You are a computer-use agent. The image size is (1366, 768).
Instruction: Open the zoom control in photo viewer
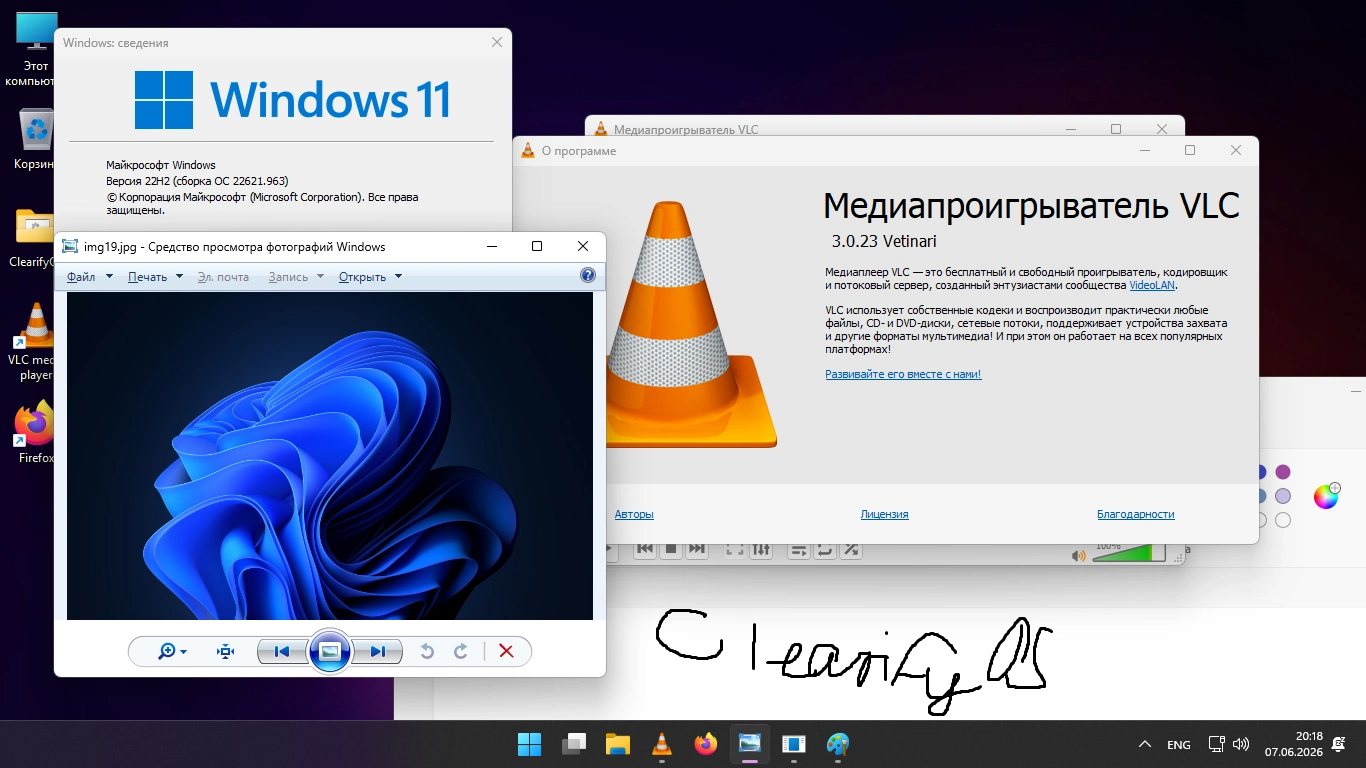click(172, 652)
